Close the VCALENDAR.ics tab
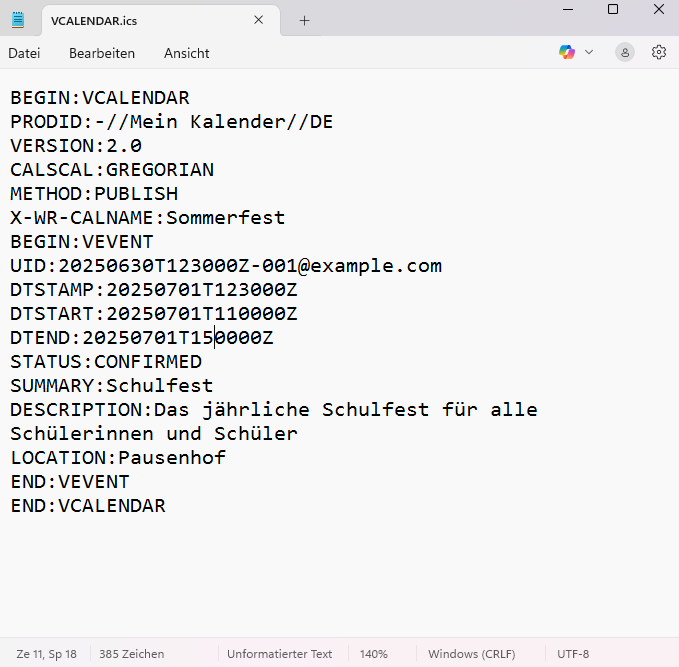The height and width of the screenshot is (667, 679). coord(259,20)
